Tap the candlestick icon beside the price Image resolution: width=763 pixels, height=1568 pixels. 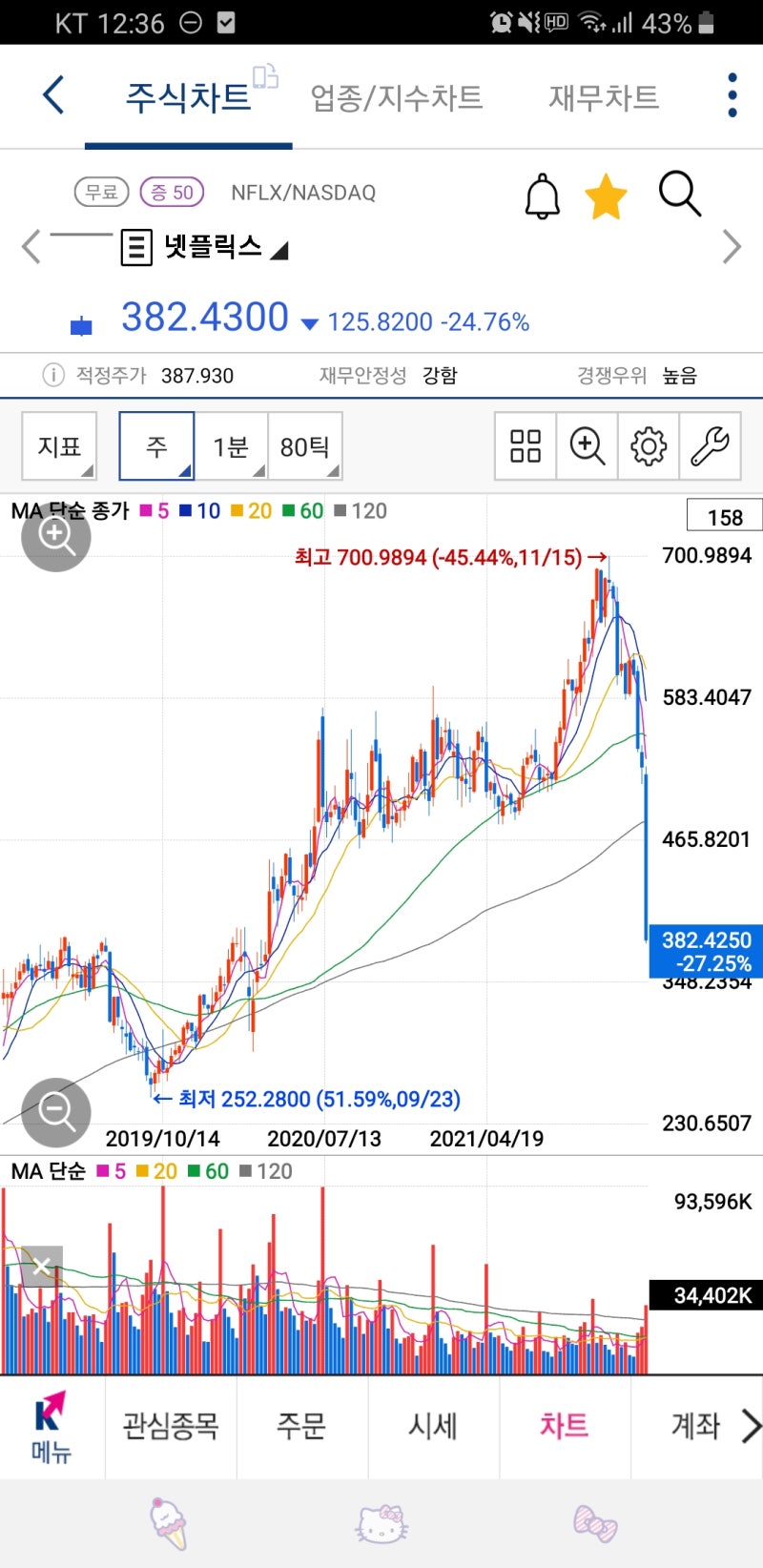81,327
